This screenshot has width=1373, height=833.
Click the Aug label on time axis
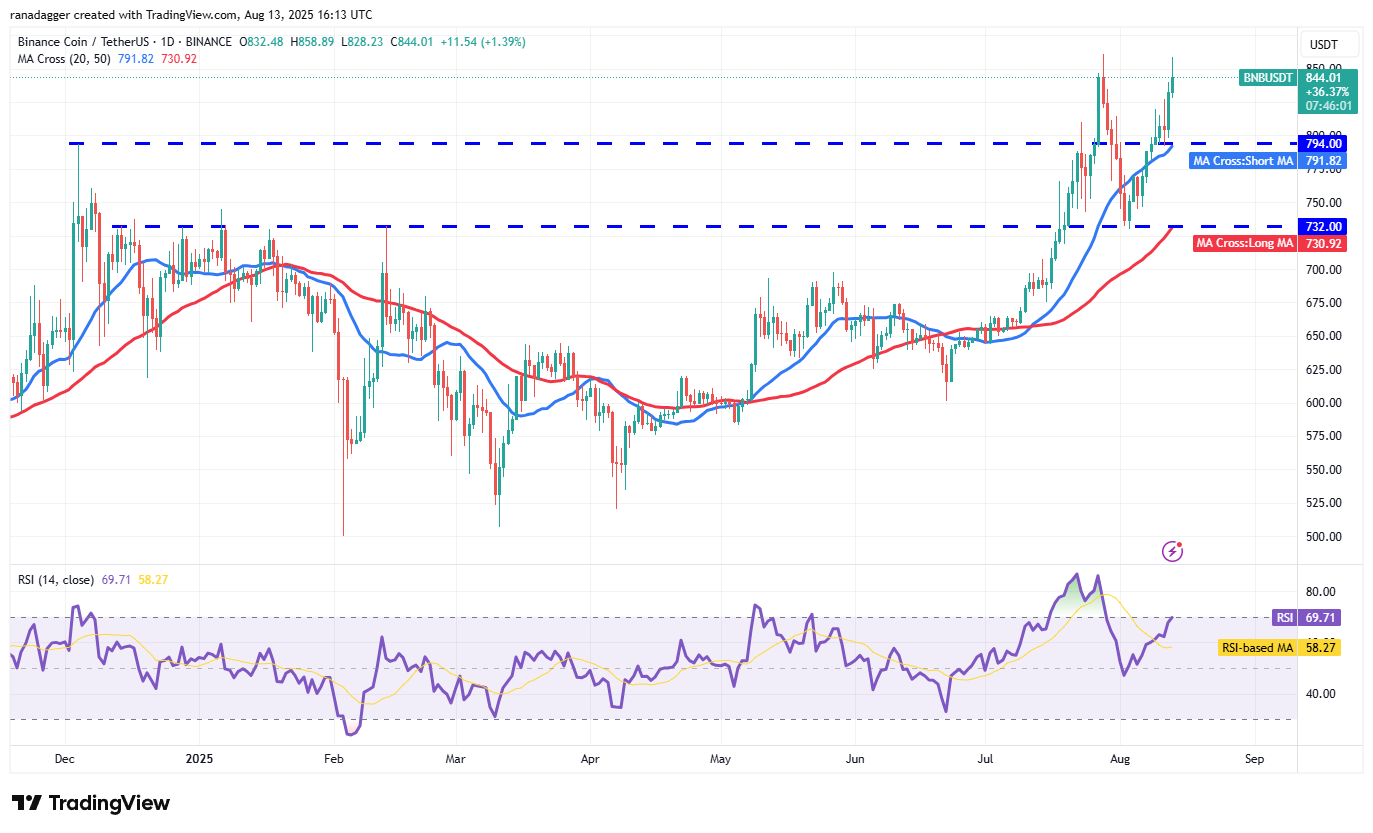1121,759
